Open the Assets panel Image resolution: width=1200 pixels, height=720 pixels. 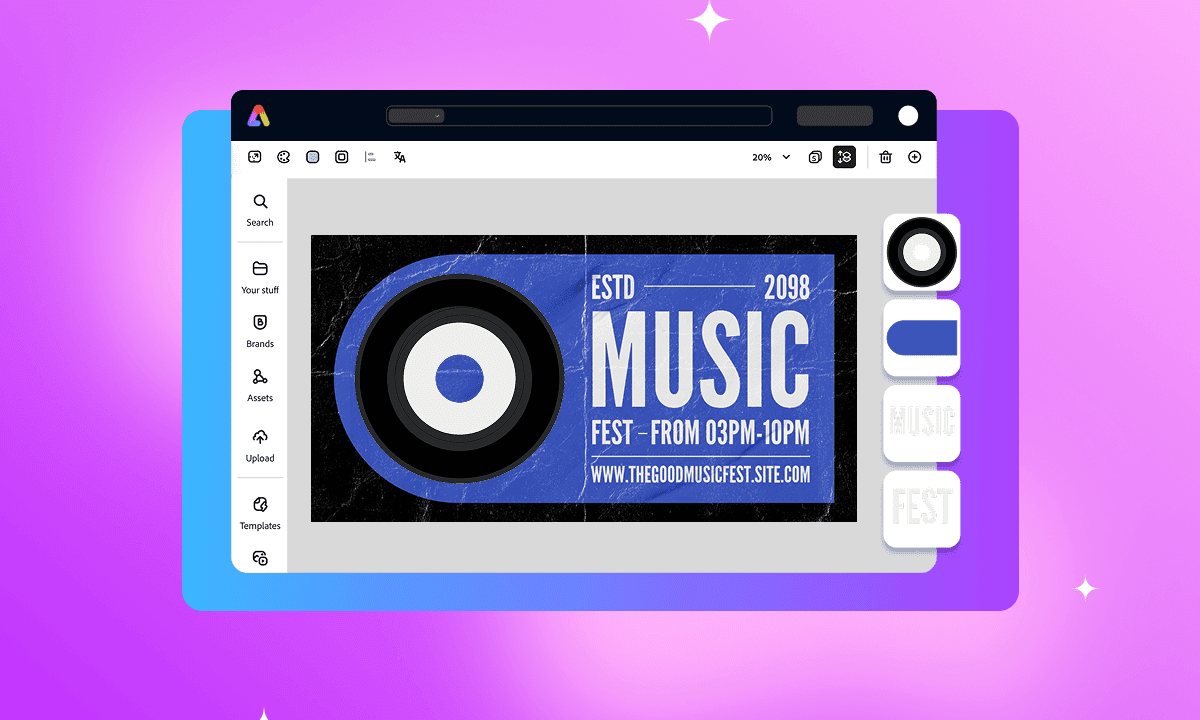coord(260,385)
